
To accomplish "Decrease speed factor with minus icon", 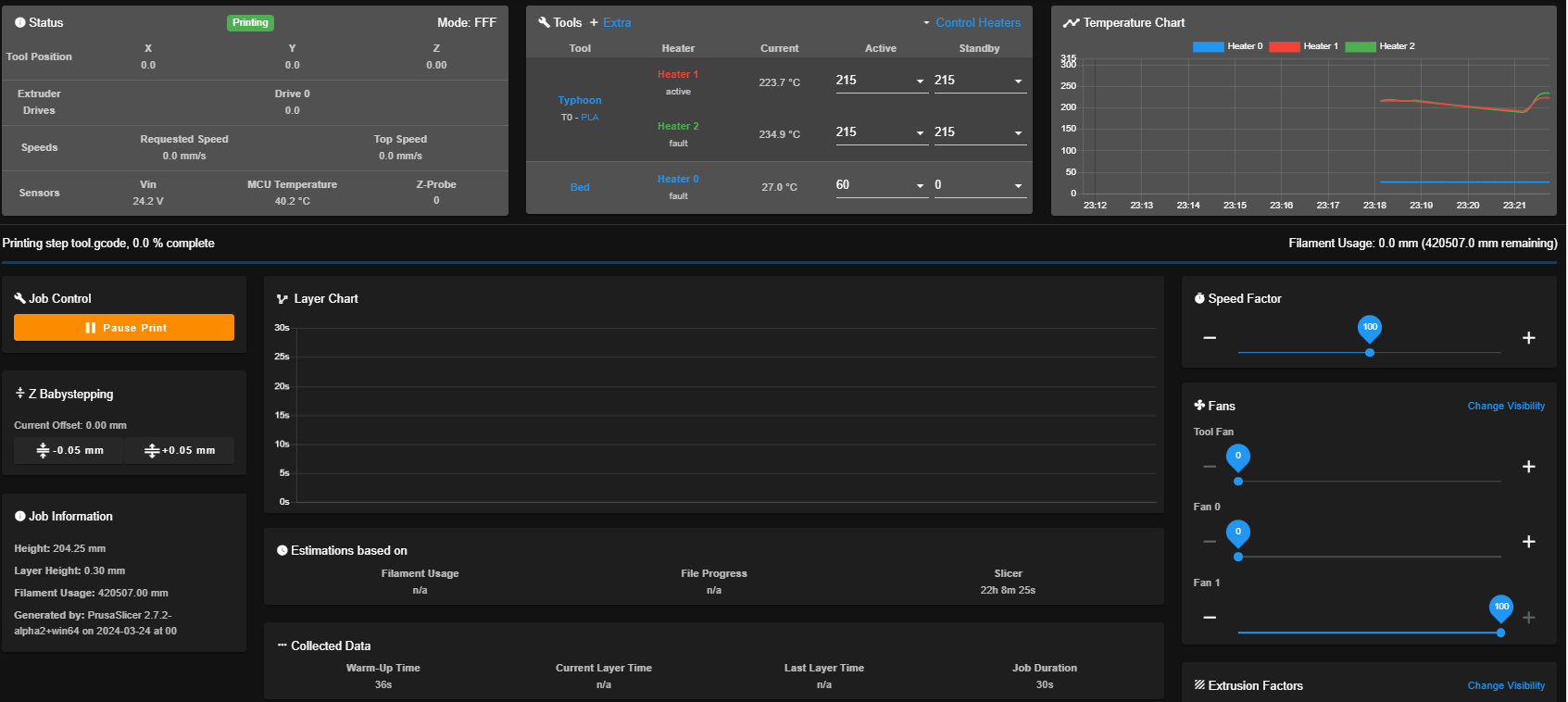I will pos(1210,338).
